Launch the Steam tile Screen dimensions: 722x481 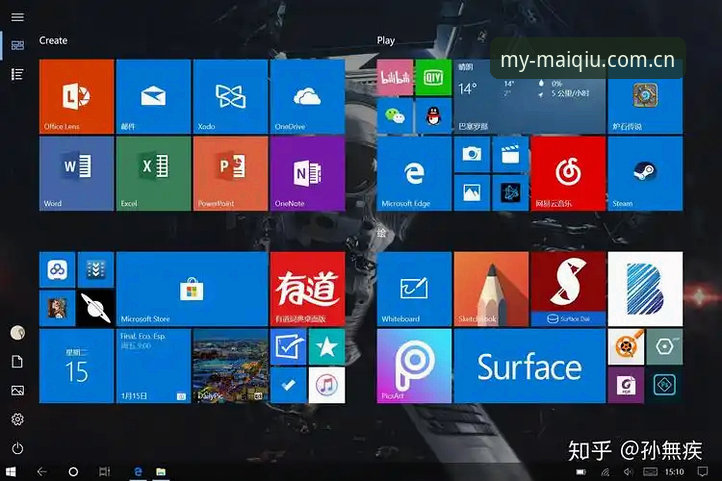pyautogui.click(x=645, y=174)
